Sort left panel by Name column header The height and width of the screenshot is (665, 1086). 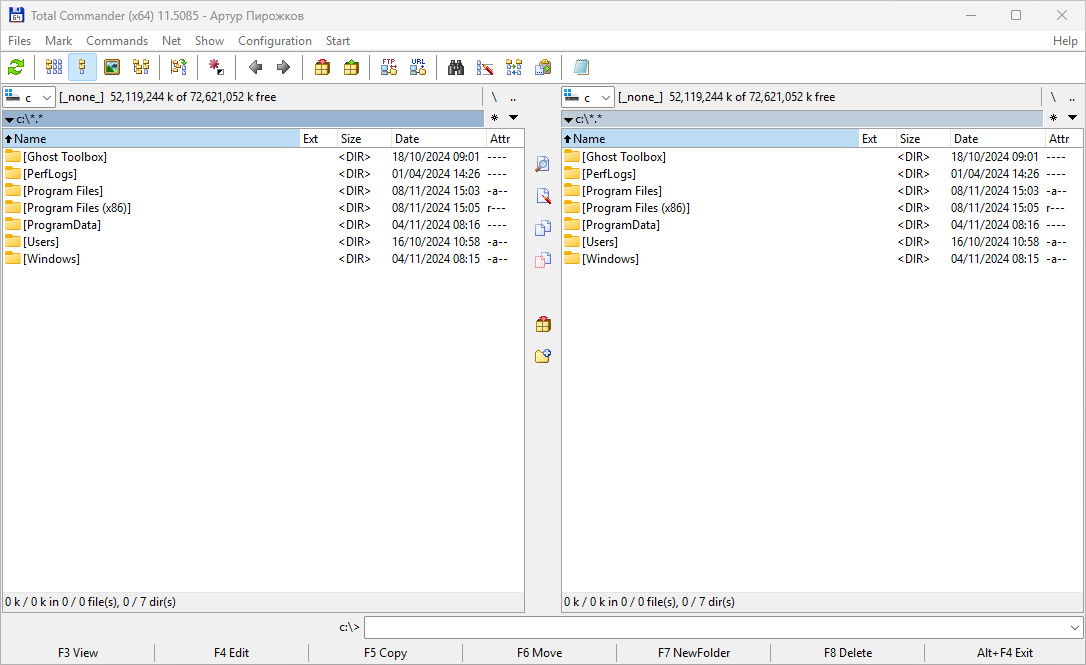click(x=151, y=139)
